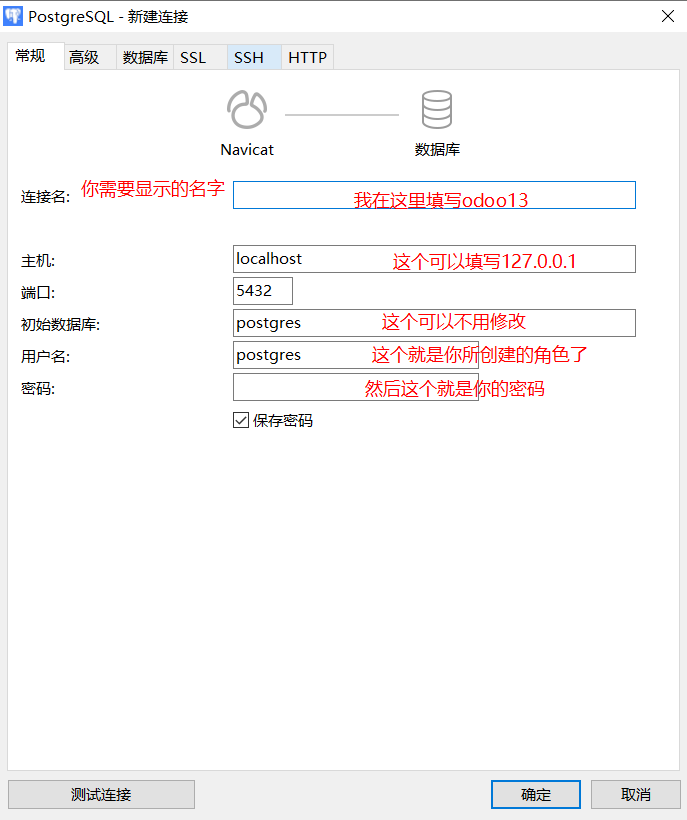Open the SSH tab
This screenshot has height=820, width=687.
(254, 57)
